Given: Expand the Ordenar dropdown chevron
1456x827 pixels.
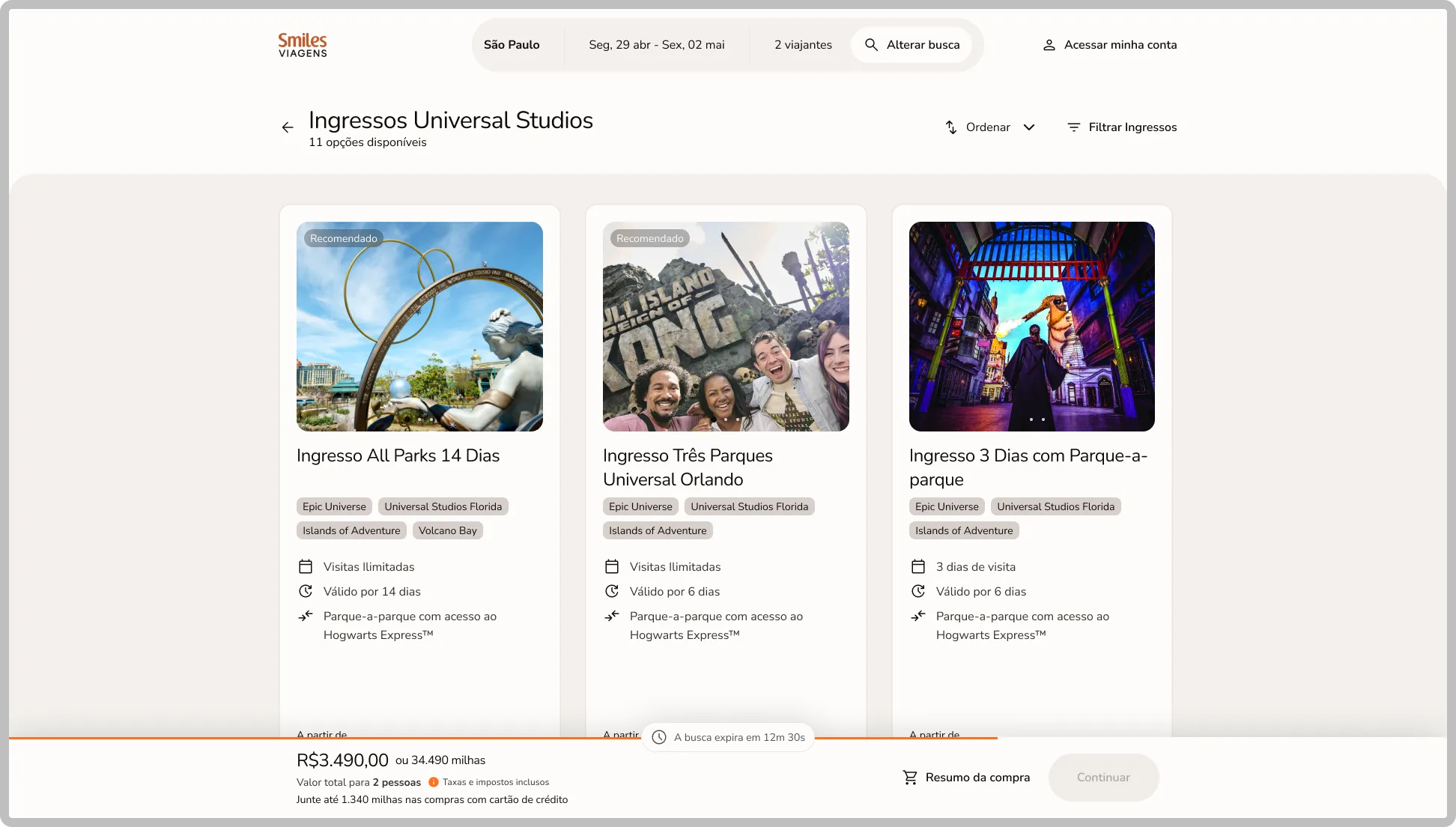Looking at the screenshot, I should pyautogui.click(x=1029, y=127).
